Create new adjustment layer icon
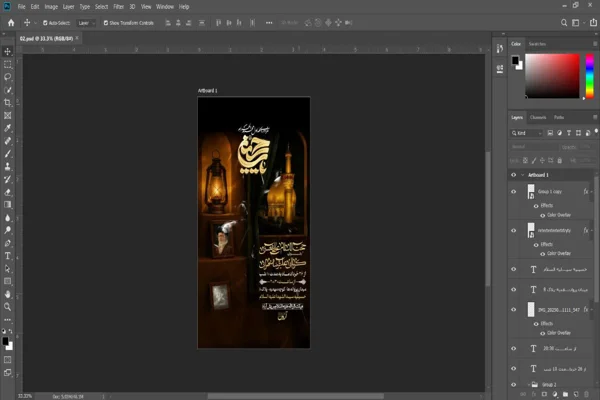 (555, 394)
